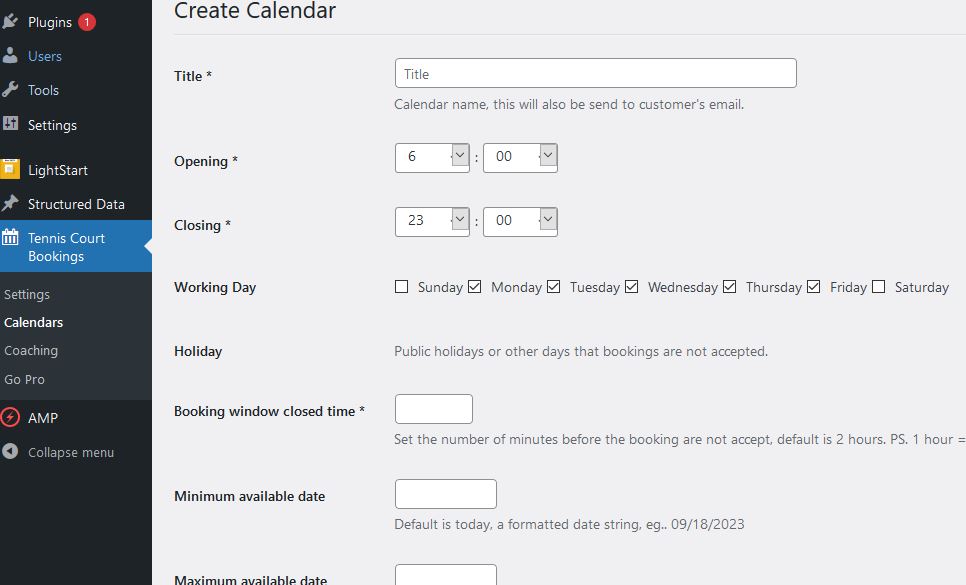Open the Coaching submenu item
966x585 pixels.
point(31,350)
